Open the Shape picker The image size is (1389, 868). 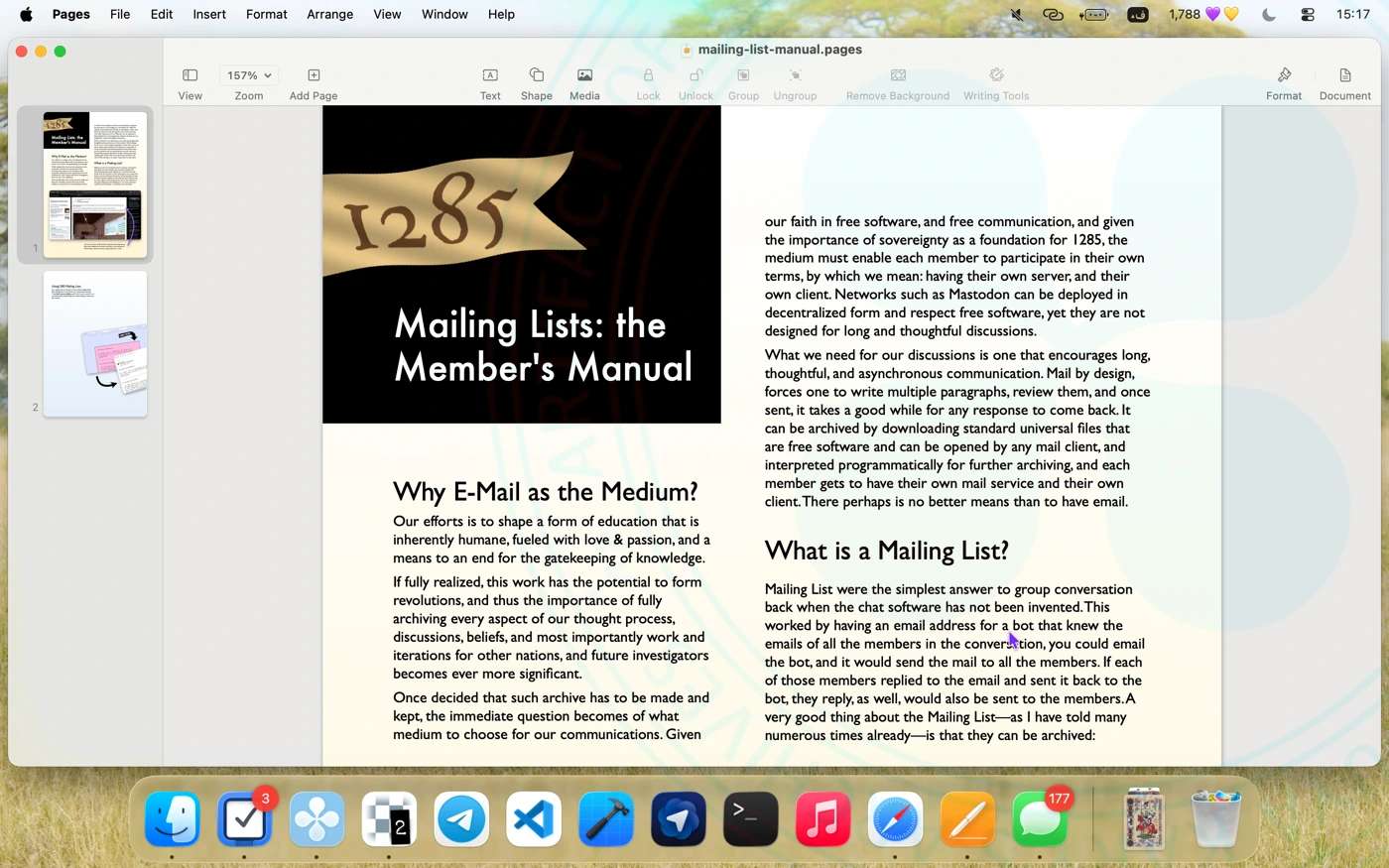click(x=536, y=76)
